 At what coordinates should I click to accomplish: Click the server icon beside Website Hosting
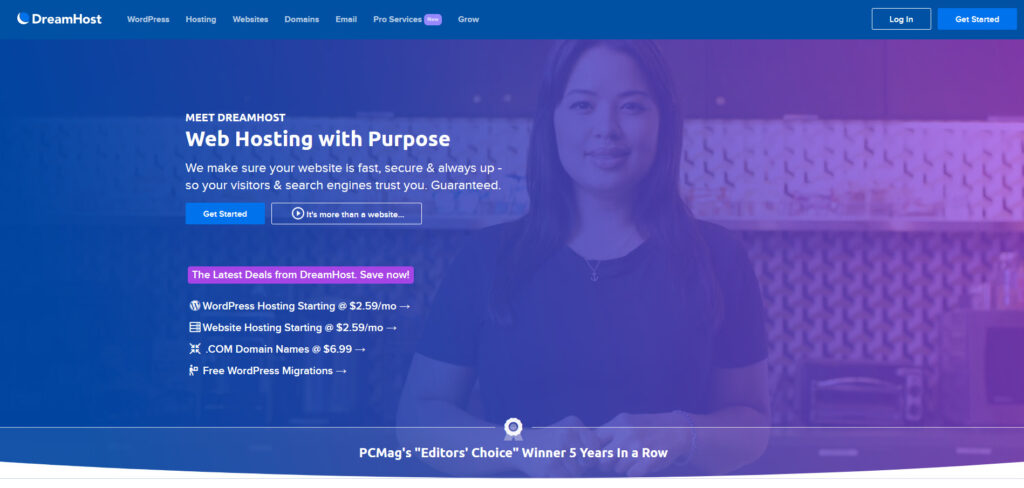(x=195, y=327)
